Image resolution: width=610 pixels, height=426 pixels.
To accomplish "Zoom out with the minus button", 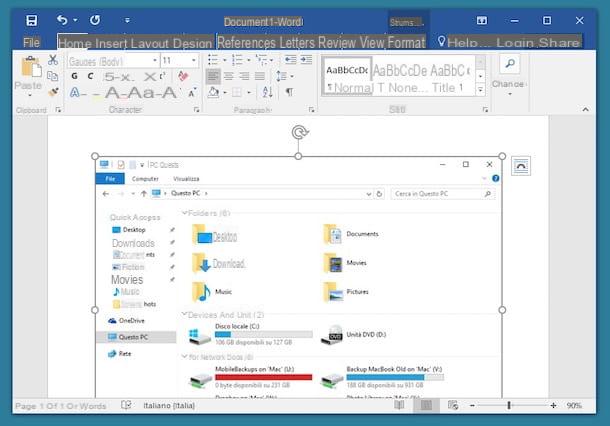I will coord(472,405).
